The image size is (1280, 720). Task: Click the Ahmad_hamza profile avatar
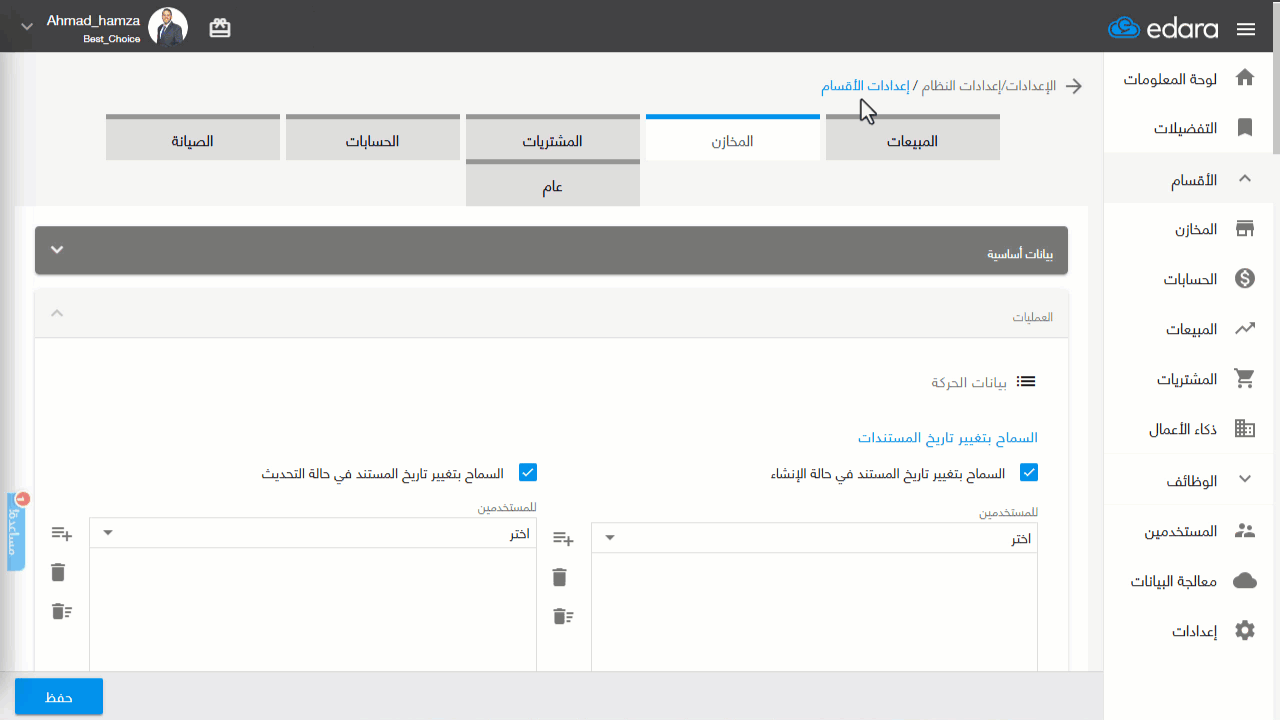pyautogui.click(x=168, y=27)
